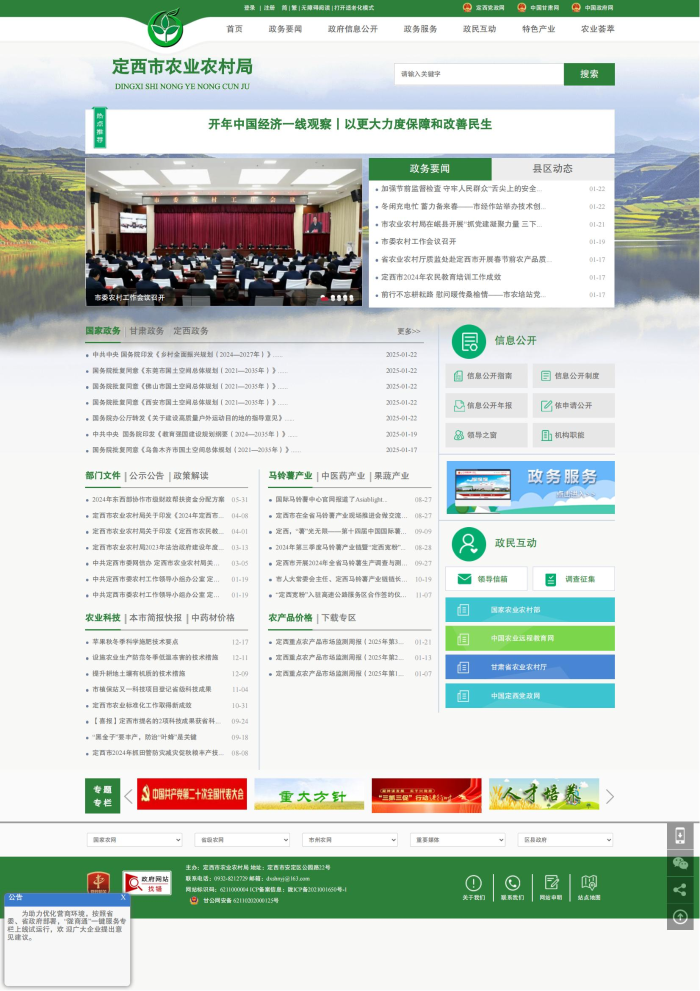Switch to the 县区动态 tab

pos(552,169)
